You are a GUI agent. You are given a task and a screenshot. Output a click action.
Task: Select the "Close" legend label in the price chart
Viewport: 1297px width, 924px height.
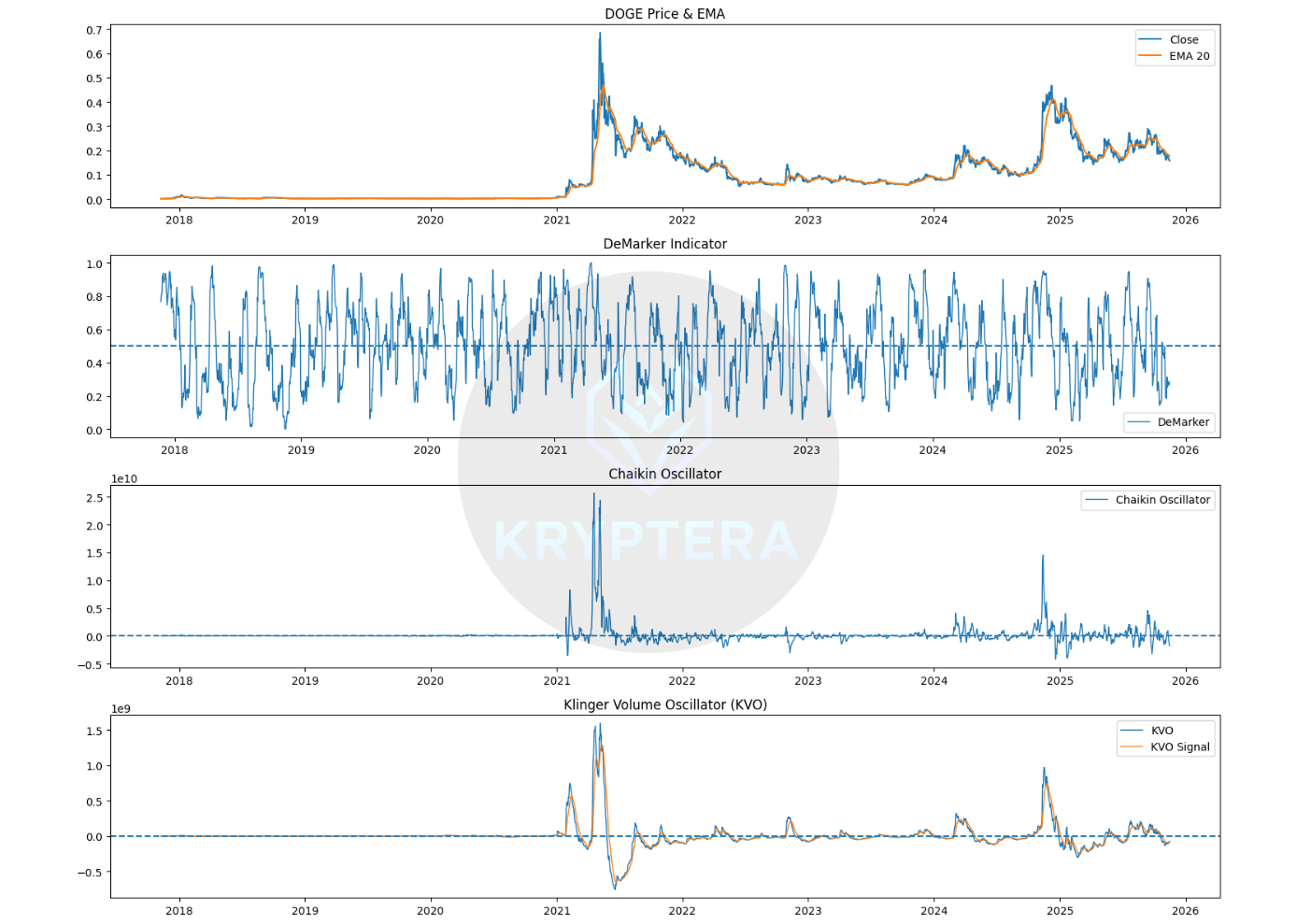pyautogui.click(x=1184, y=40)
